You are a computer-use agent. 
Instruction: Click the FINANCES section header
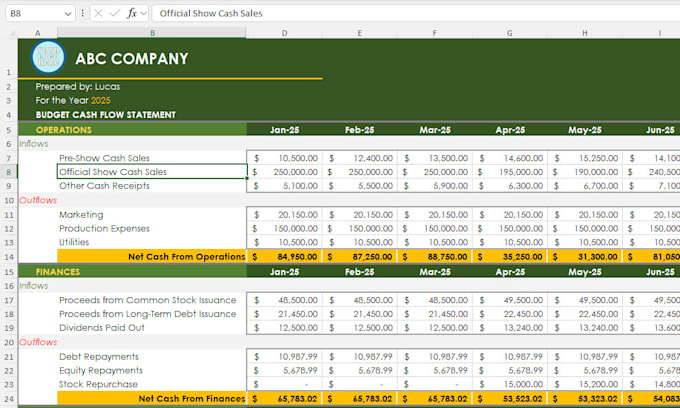(x=58, y=272)
